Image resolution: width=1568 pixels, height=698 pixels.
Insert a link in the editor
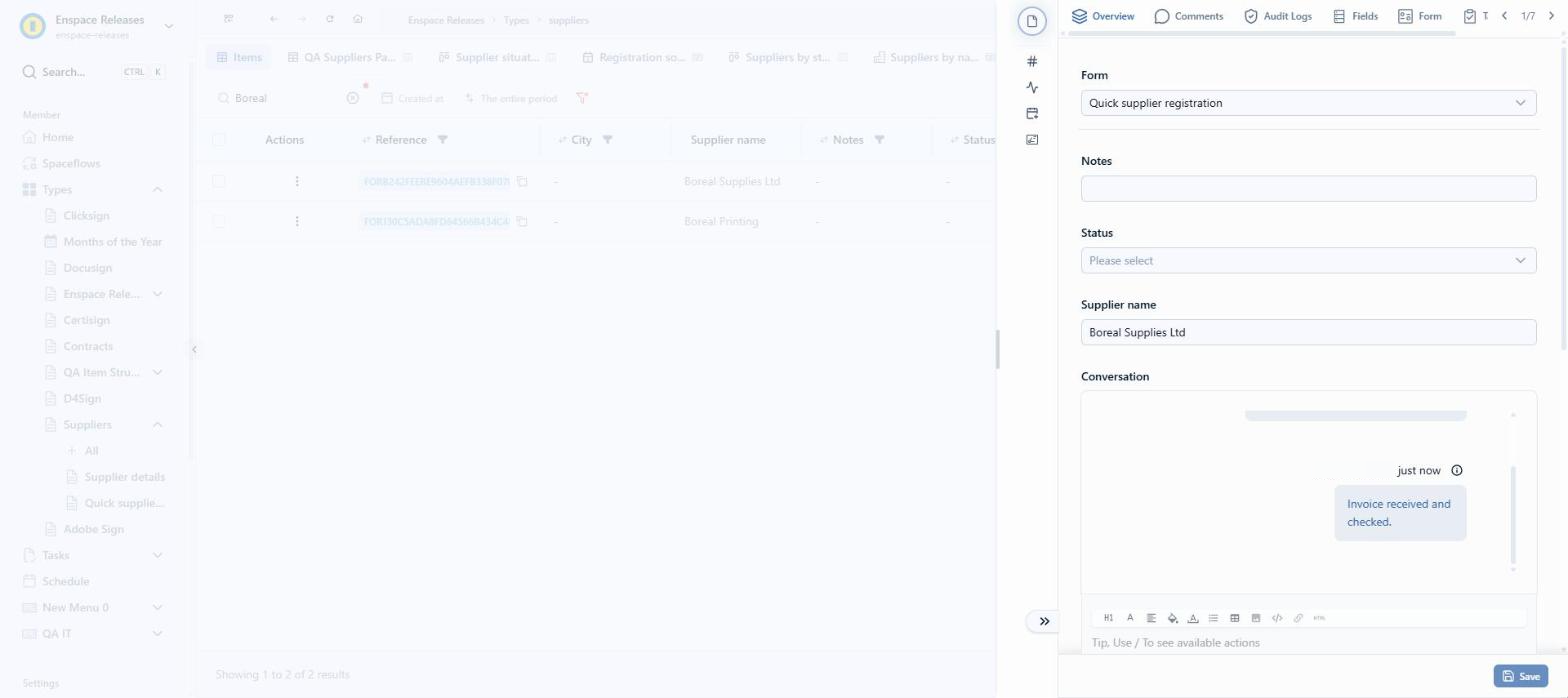pyautogui.click(x=1298, y=618)
